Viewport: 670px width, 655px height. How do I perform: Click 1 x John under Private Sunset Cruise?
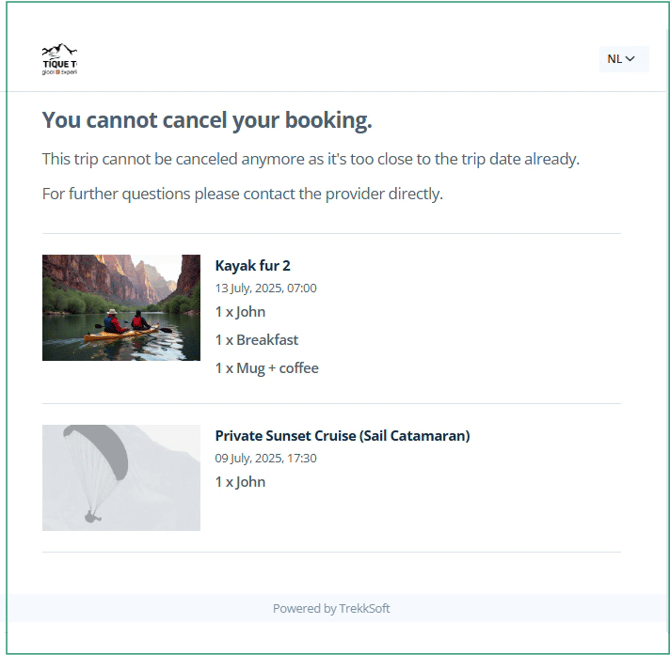click(240, 482)
